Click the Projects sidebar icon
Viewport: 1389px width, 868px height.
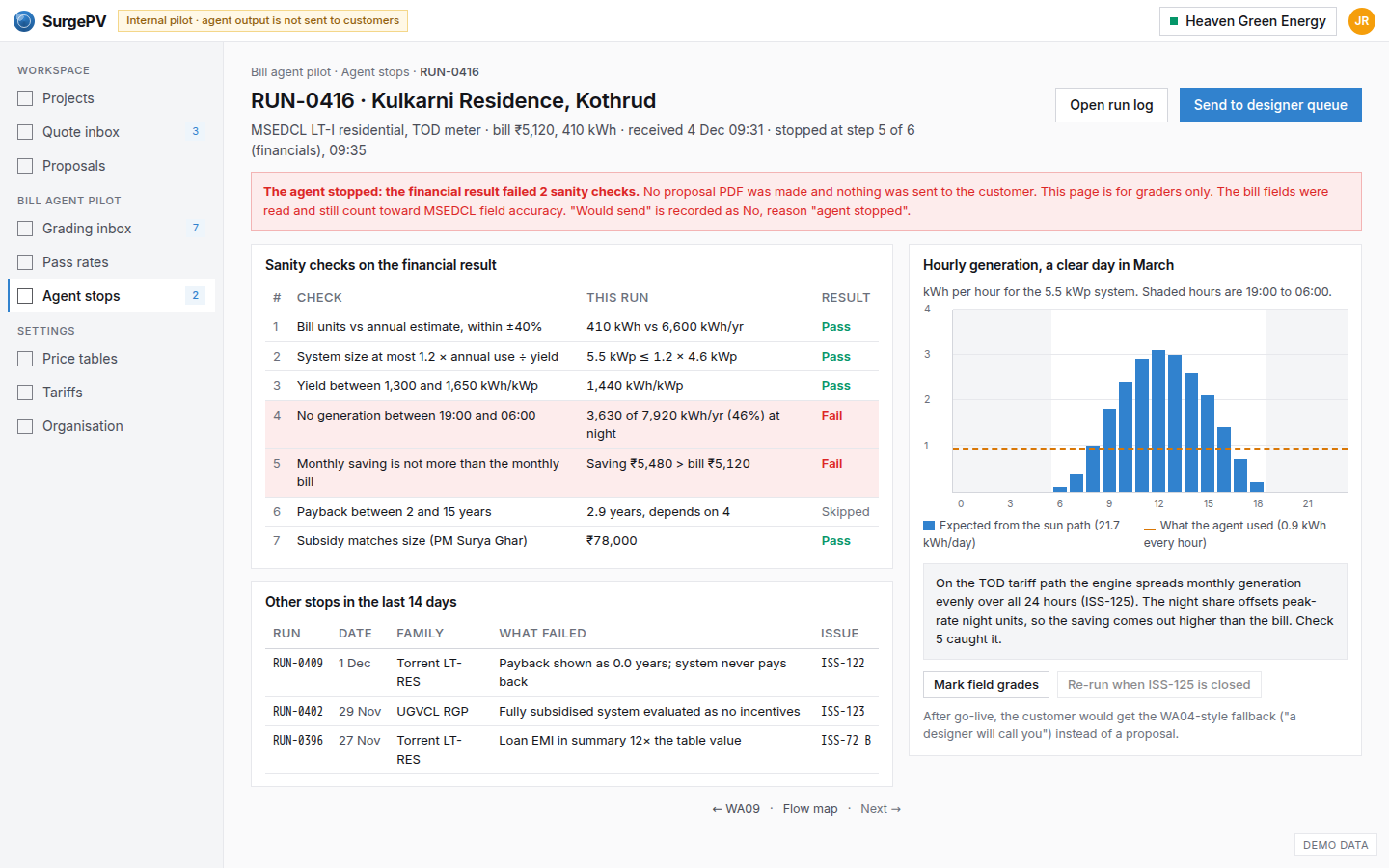(25, 98)
